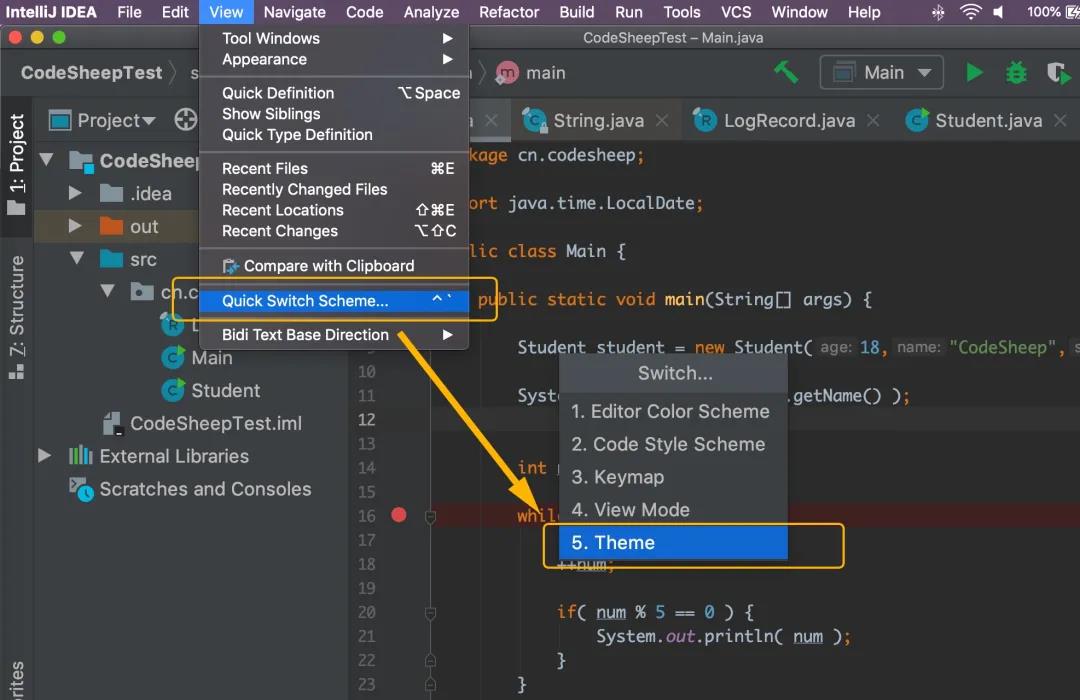Open the Refactor menu
This screenshot has width=1080, height=700.
click(x=509, y=12)
